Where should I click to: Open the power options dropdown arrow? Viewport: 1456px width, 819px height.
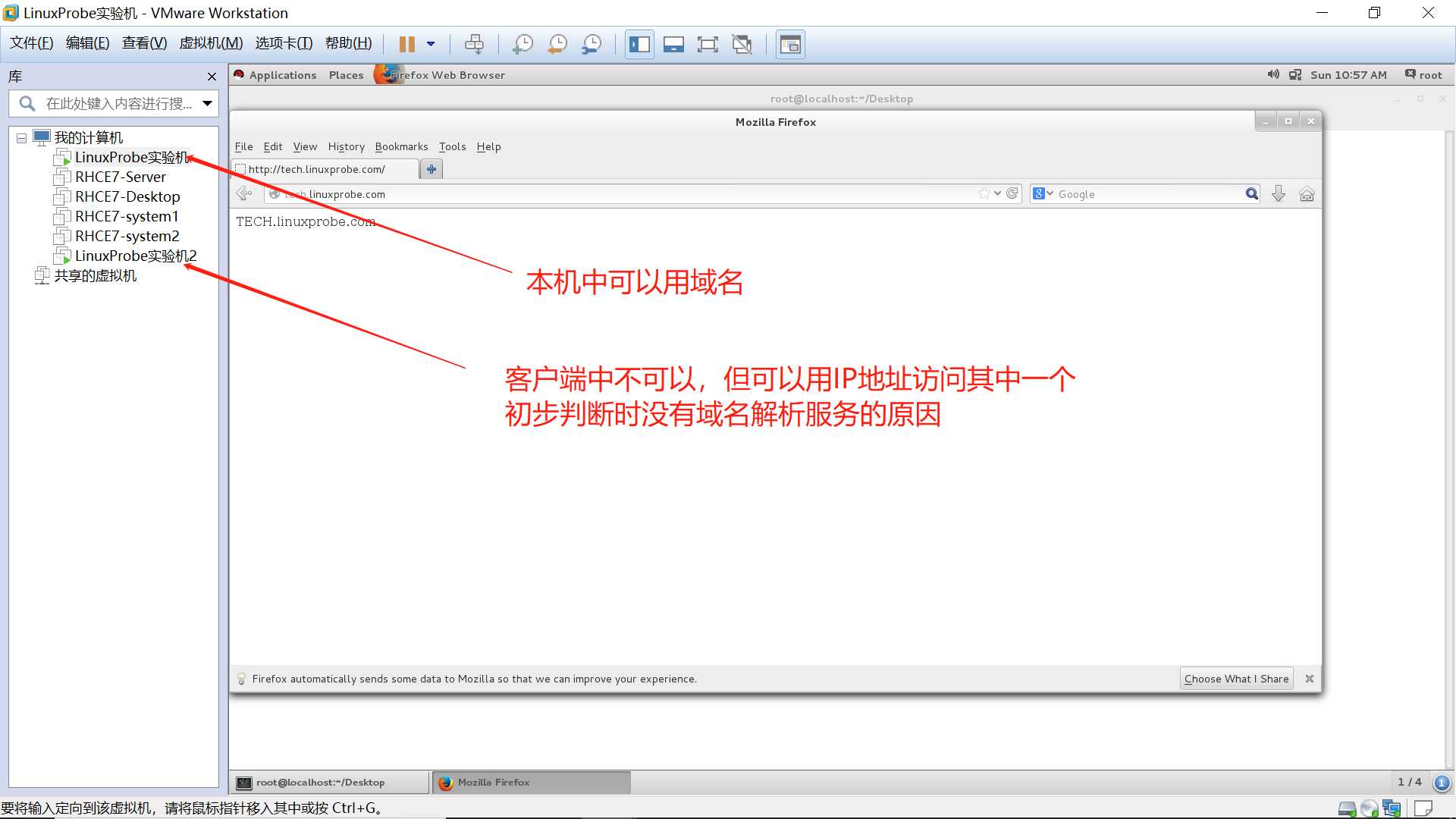(x=431, y=44)
